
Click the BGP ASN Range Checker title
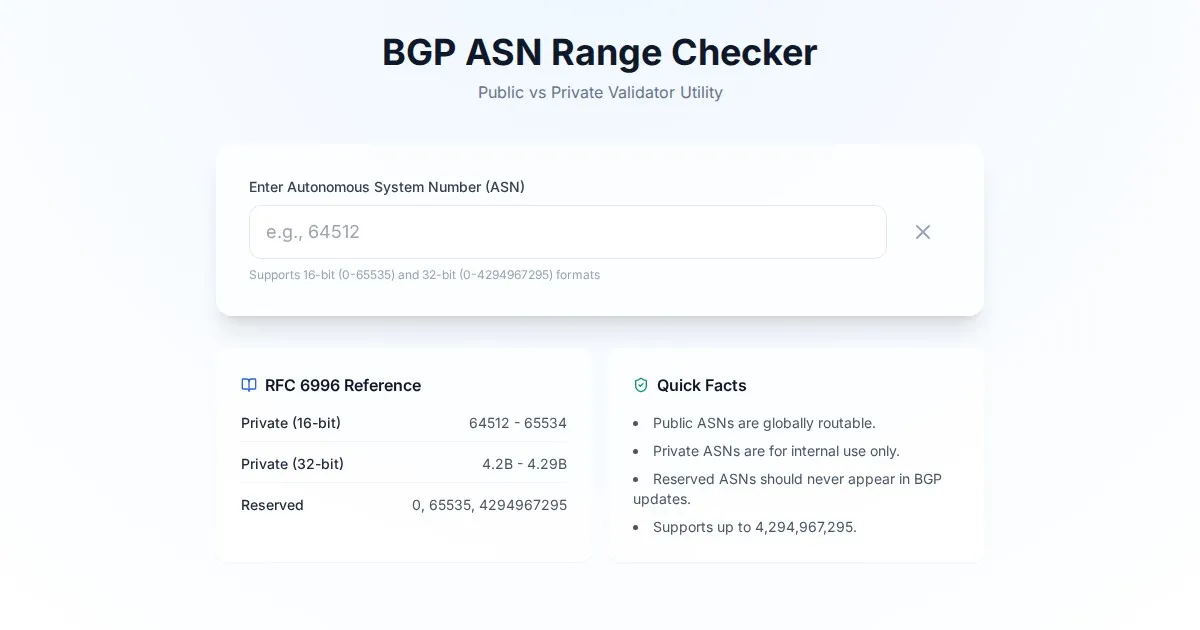pyautogui.click(x=599, y=52)
